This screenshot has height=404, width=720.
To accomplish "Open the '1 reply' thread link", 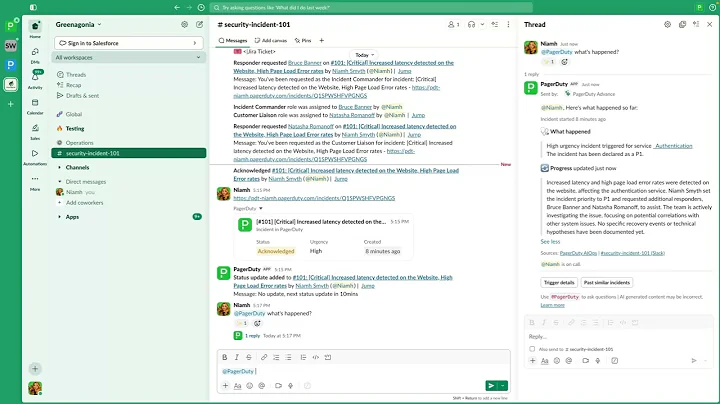I will [253, 336].
